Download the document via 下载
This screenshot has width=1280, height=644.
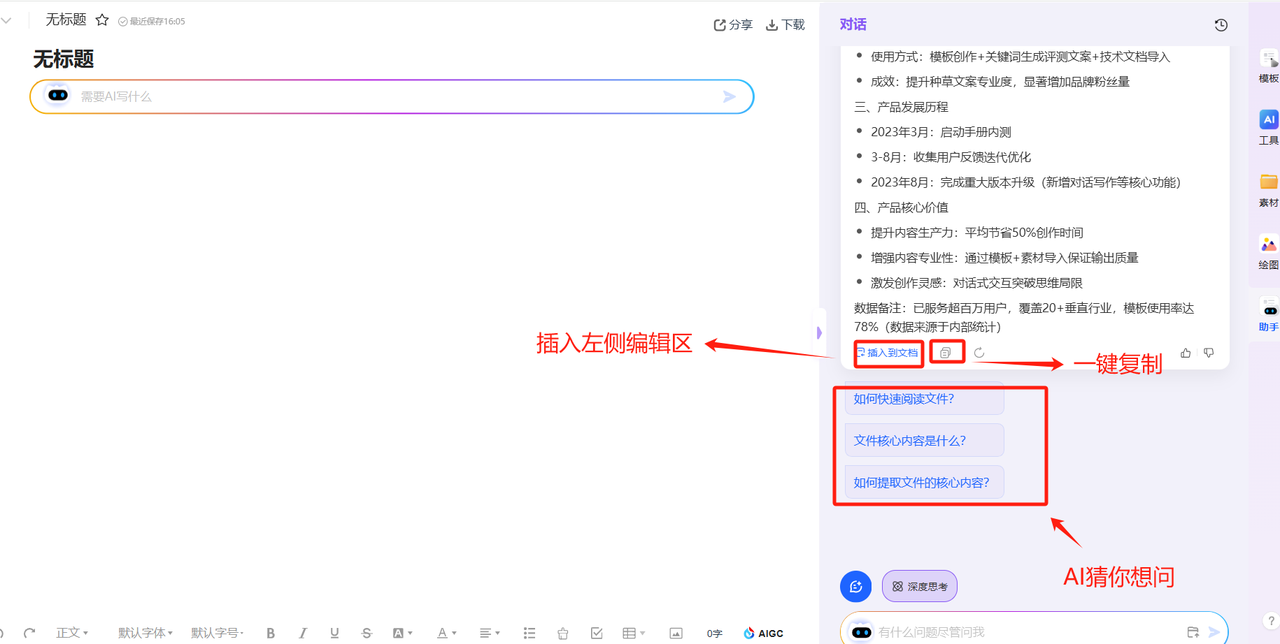tap(785, 25)
